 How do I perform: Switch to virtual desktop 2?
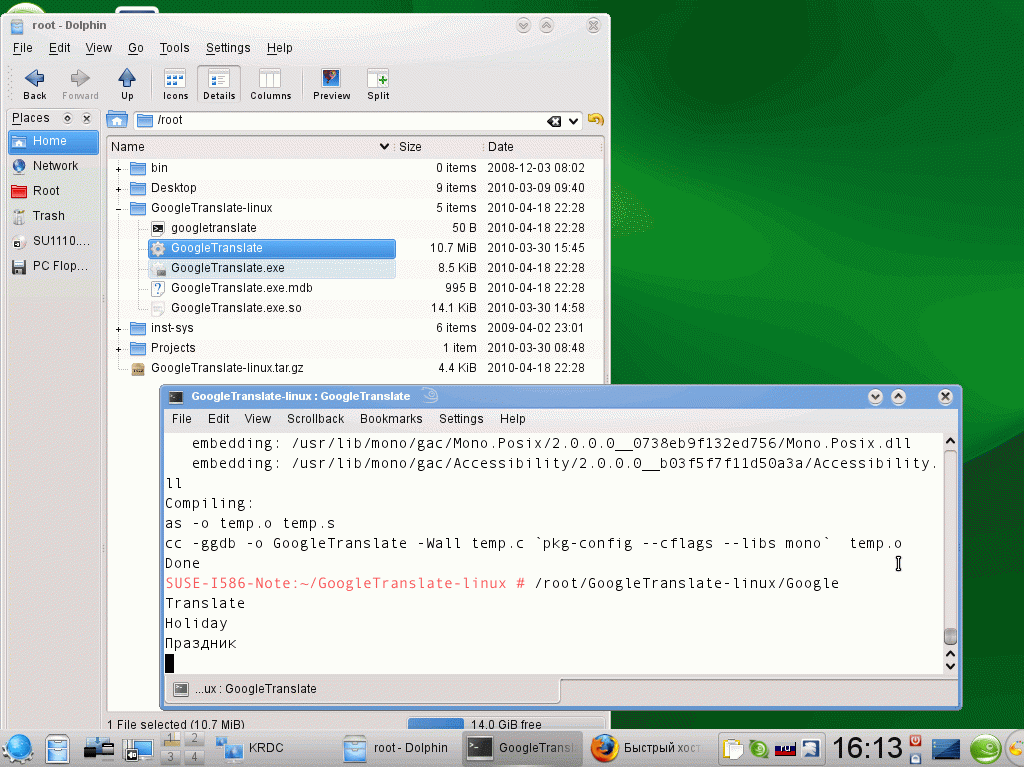(x=194, y=740)
